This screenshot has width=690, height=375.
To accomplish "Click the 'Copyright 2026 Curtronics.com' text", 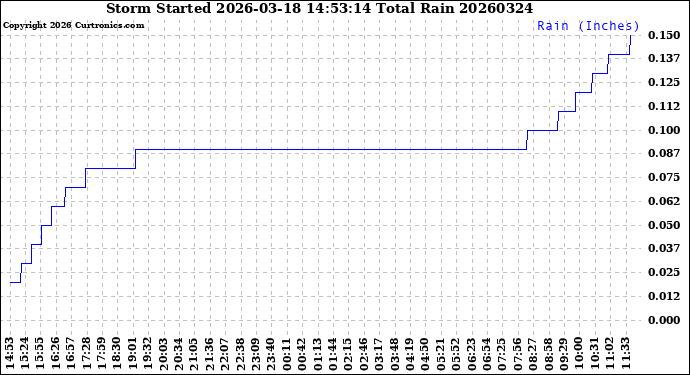I will click(73, 26).
